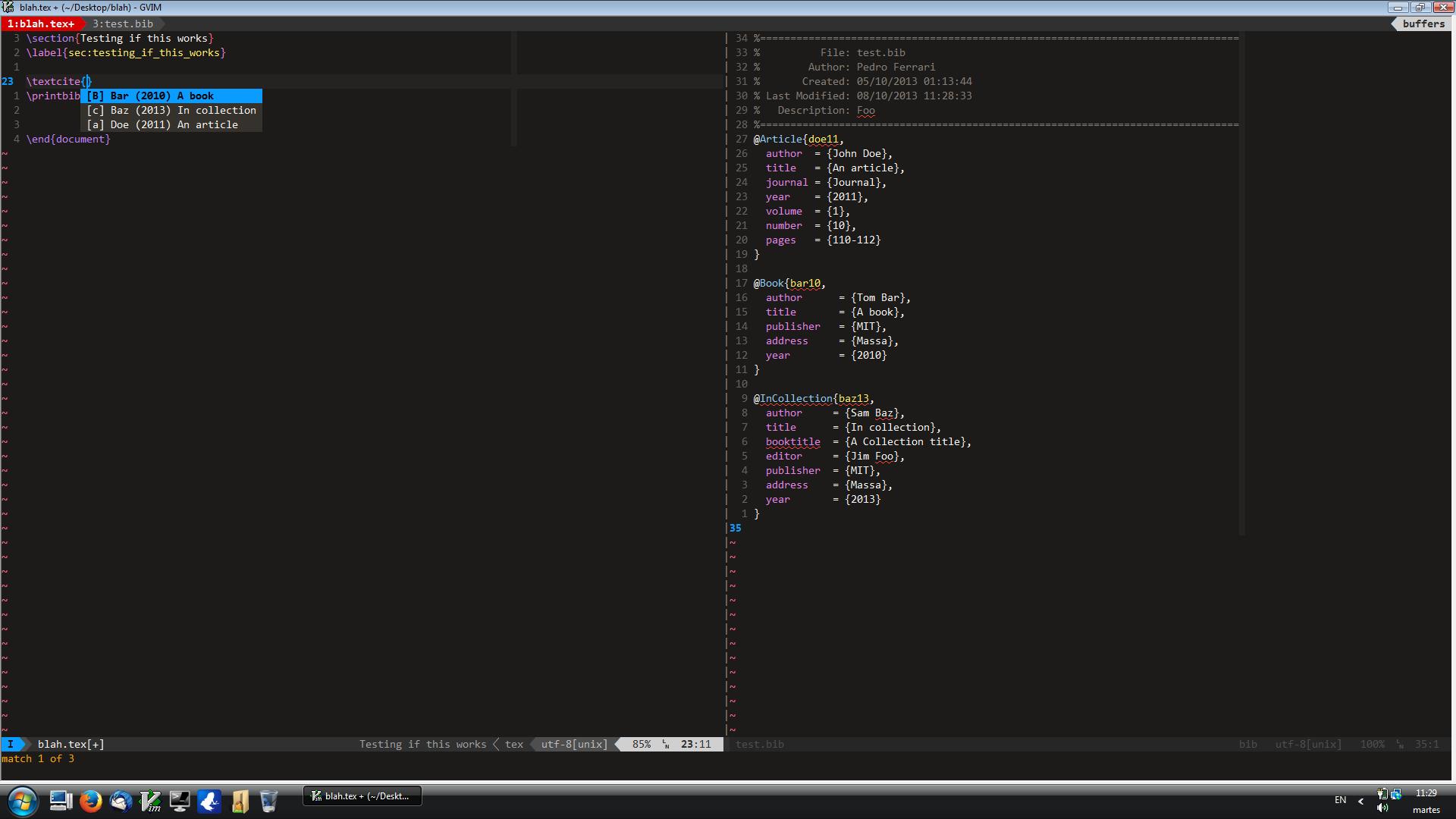Viewport: 1456px width, 819px height.
Task: Click the EN language indicator
Action: [1340, 800]
